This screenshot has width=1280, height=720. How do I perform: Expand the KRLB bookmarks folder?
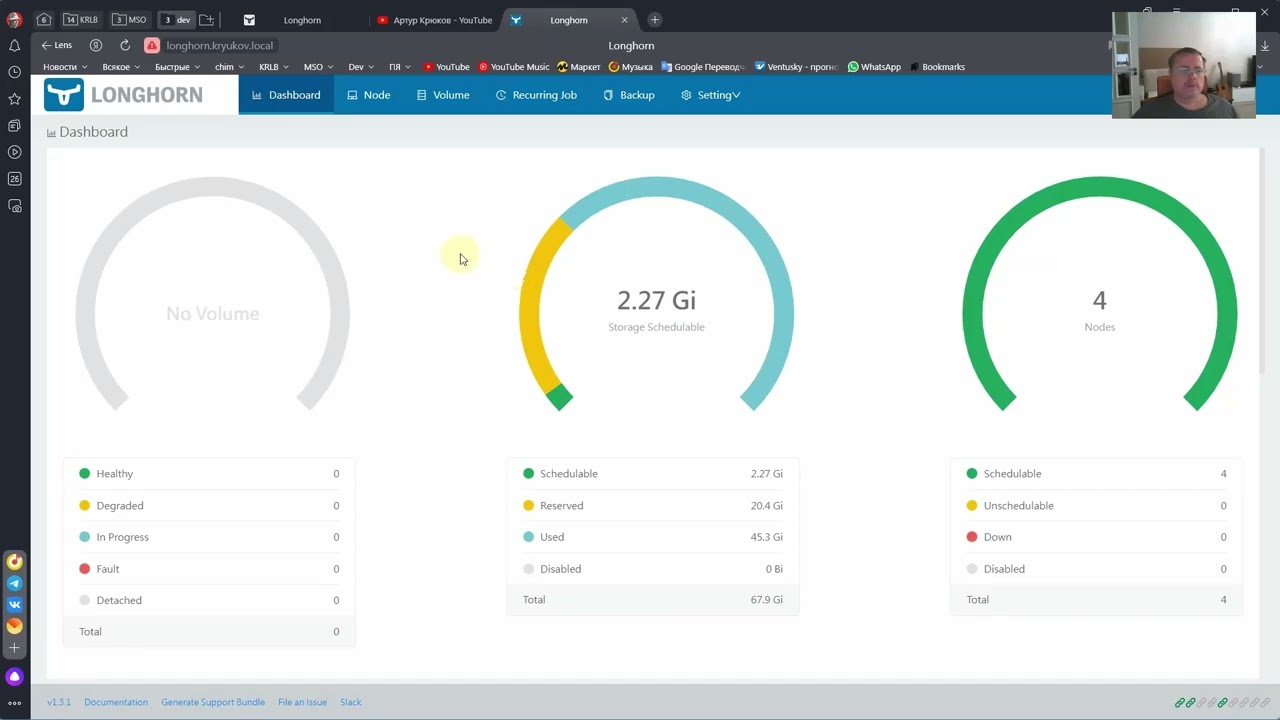[x=273, y=67]
